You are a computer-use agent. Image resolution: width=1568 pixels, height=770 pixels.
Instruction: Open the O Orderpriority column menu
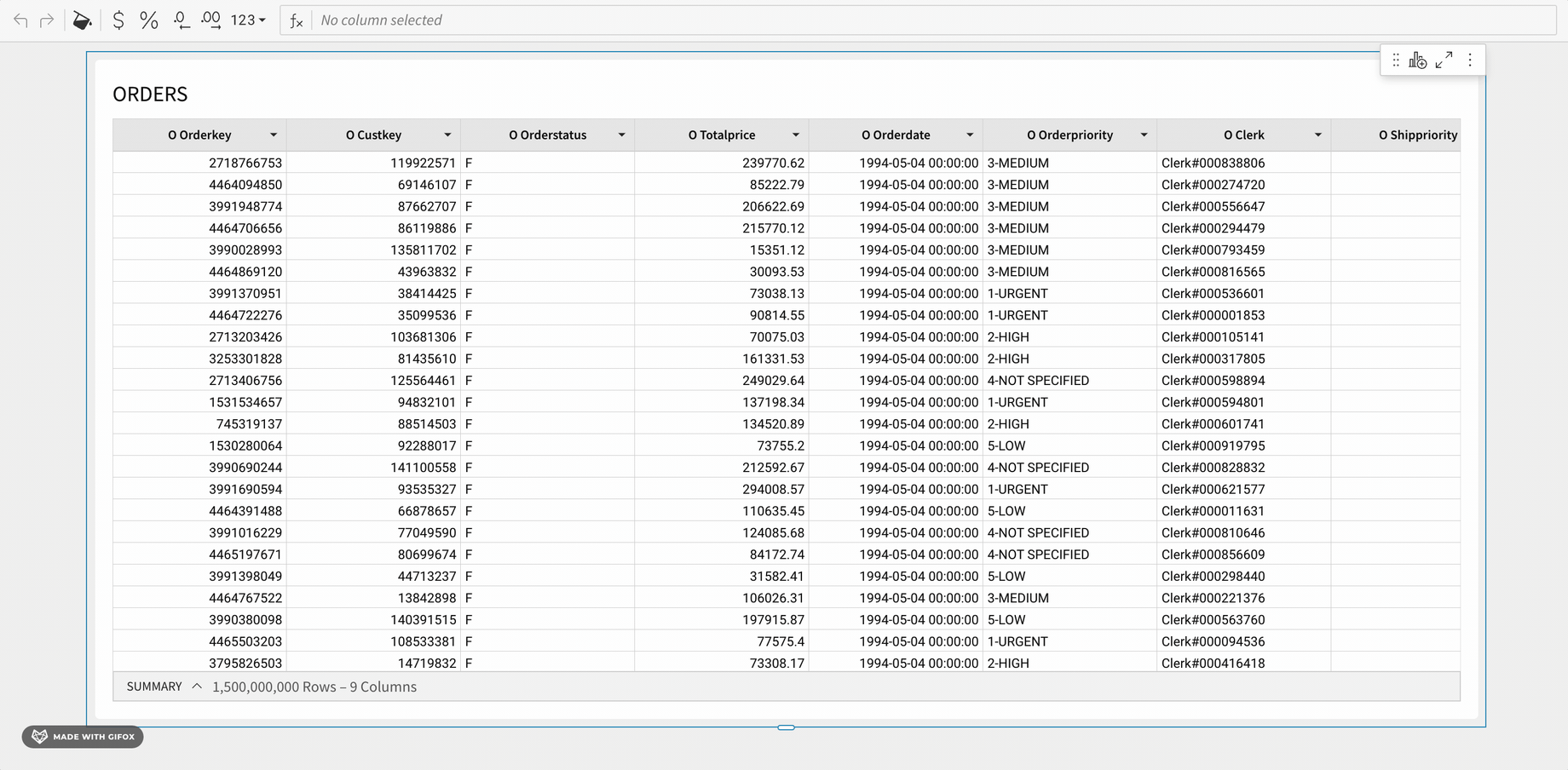point(1144,135)
